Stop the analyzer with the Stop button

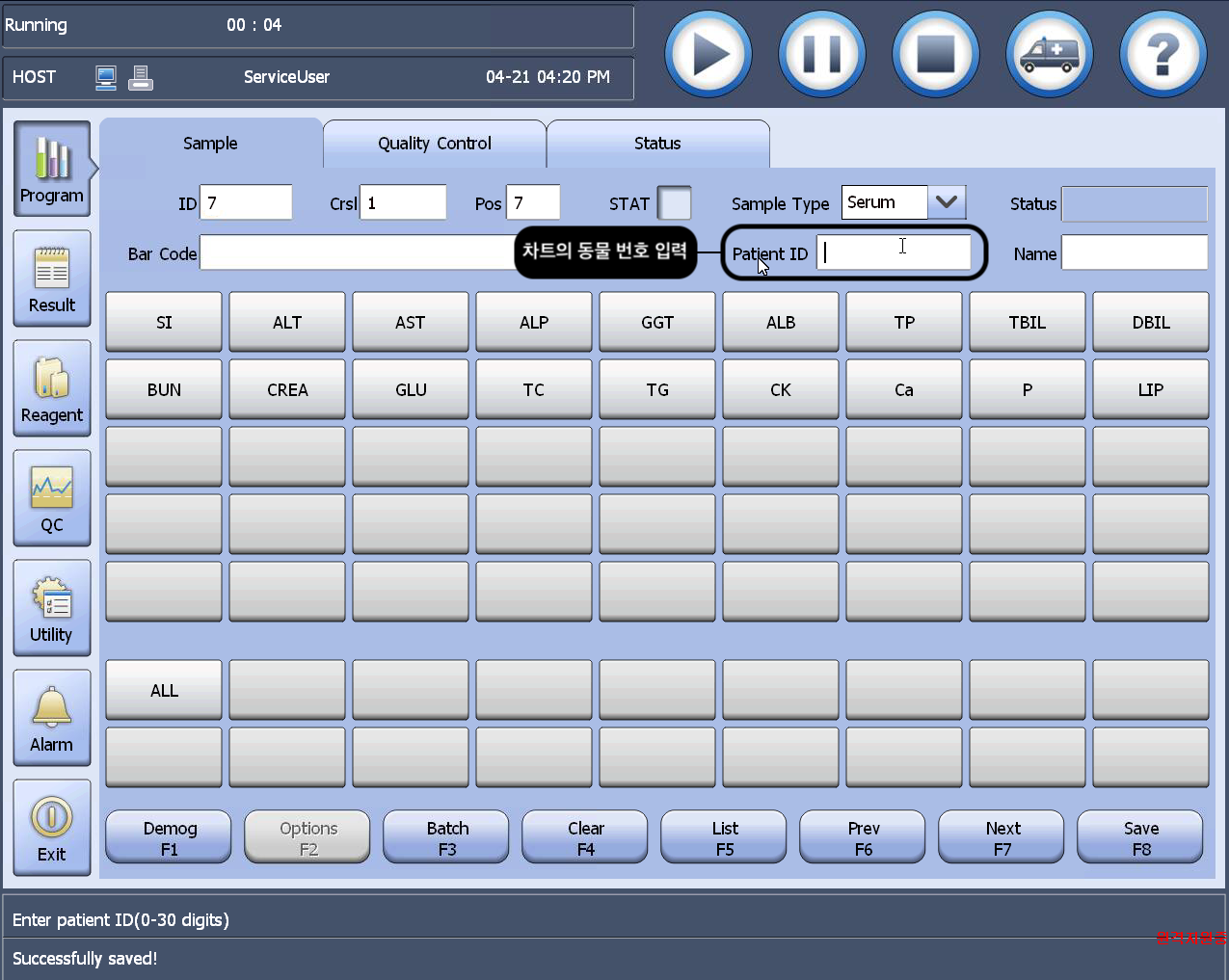pyautogui.click(x=936, y=54)
